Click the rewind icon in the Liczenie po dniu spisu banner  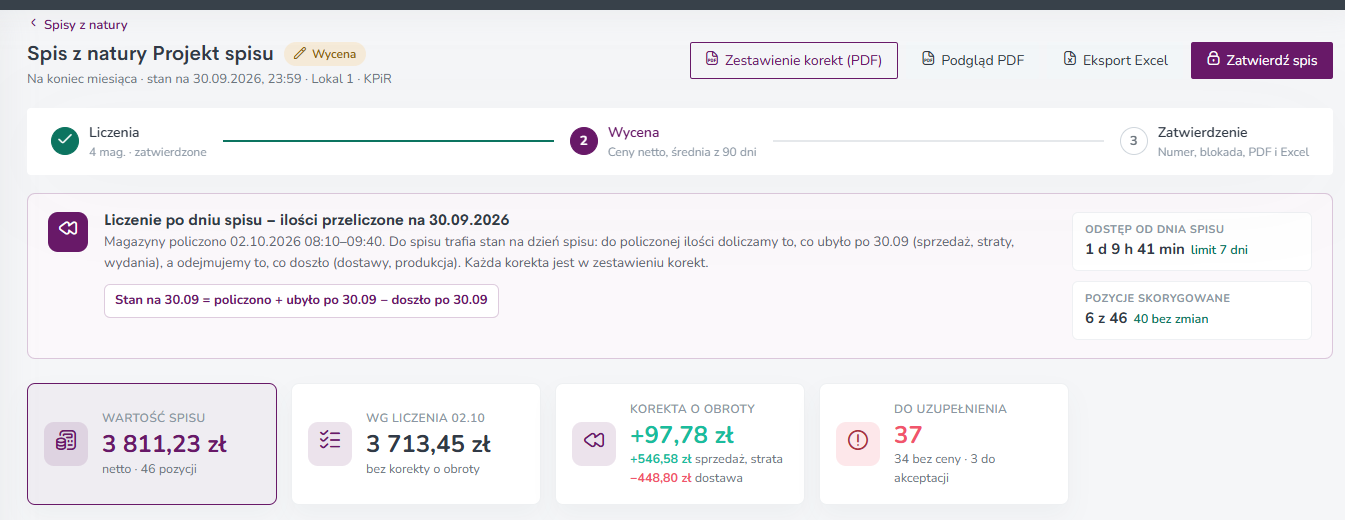[68, 231]
